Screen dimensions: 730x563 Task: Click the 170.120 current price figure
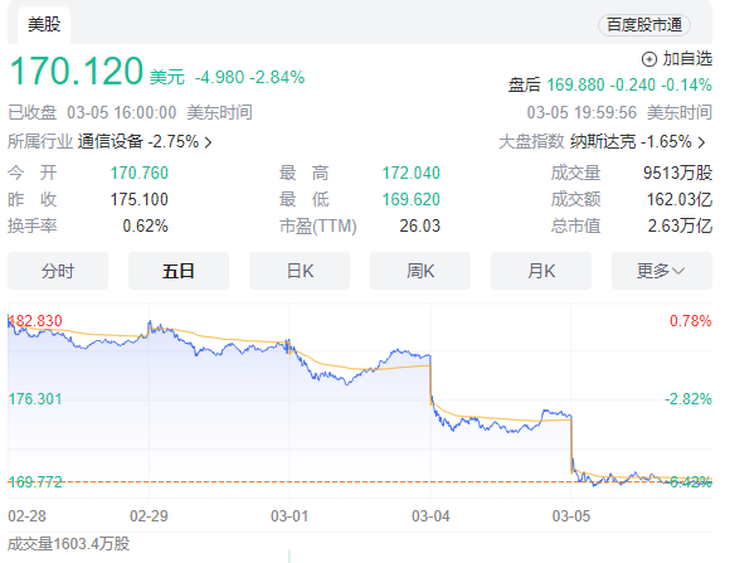pos(76,71)
